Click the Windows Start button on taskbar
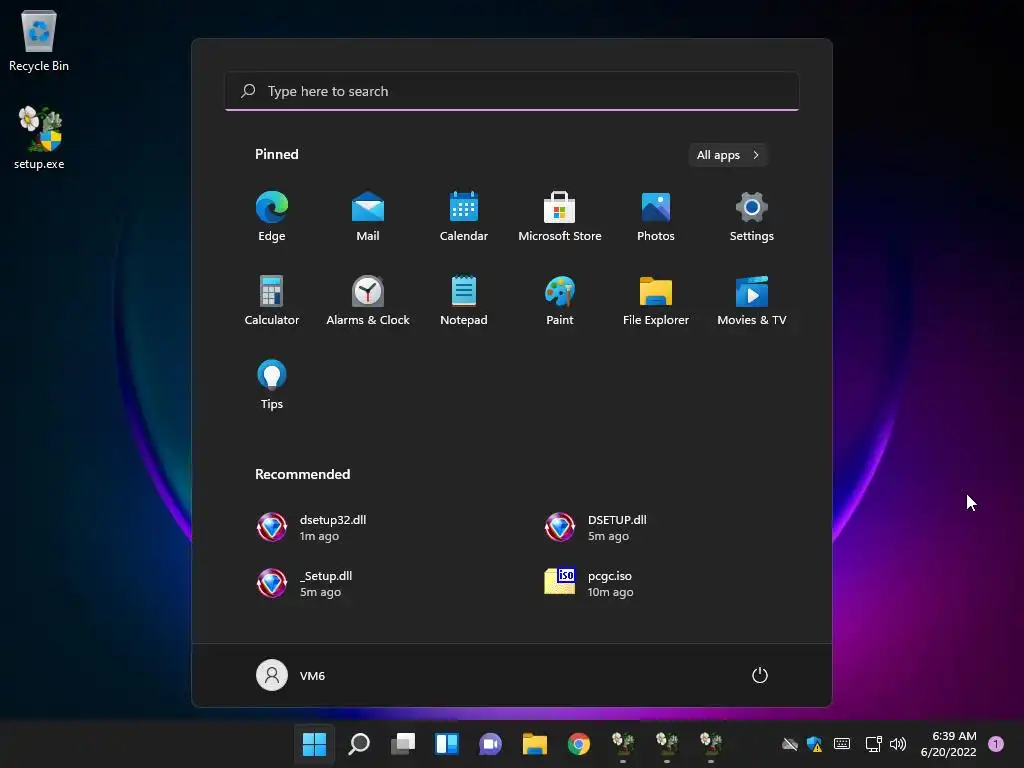The height and width of the screenshot is (768, 1024). [x=314, y=744]
